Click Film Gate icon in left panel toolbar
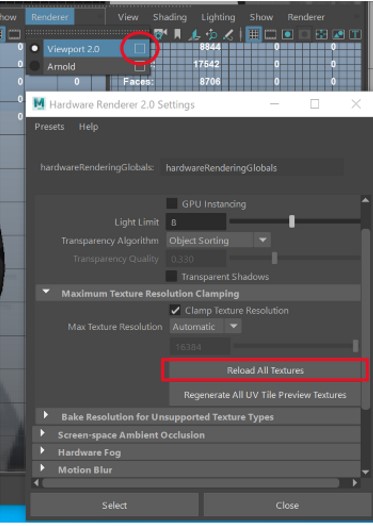This screenshot has width=373, height=526. (14, 34)
